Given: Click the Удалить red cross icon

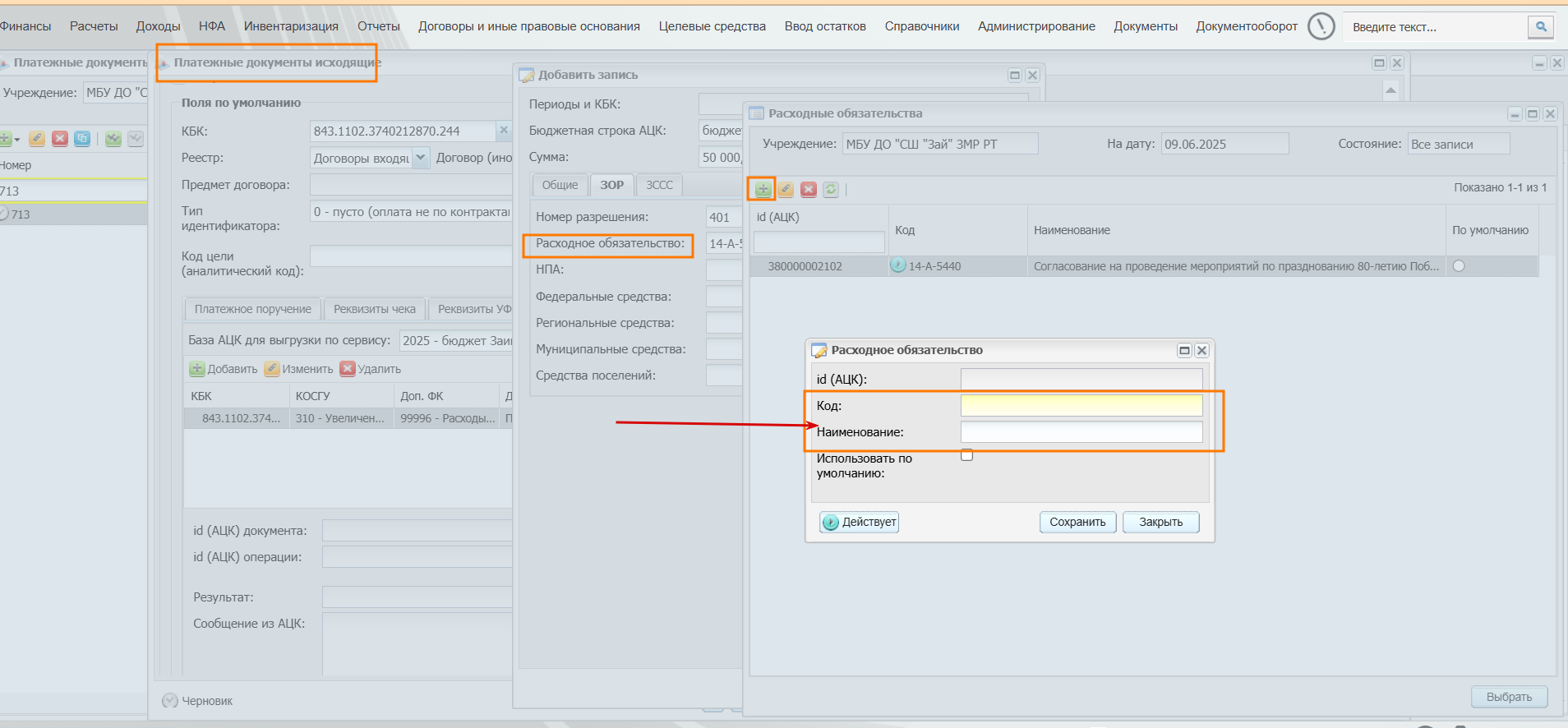Looking at the screenshot, I should click(348, 369).
